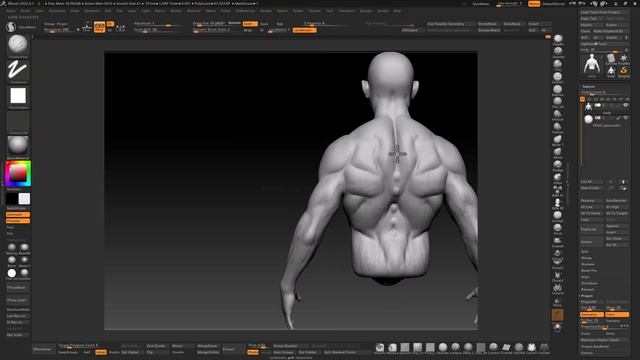Select the Nudge brush icon

tap(558, 165)
